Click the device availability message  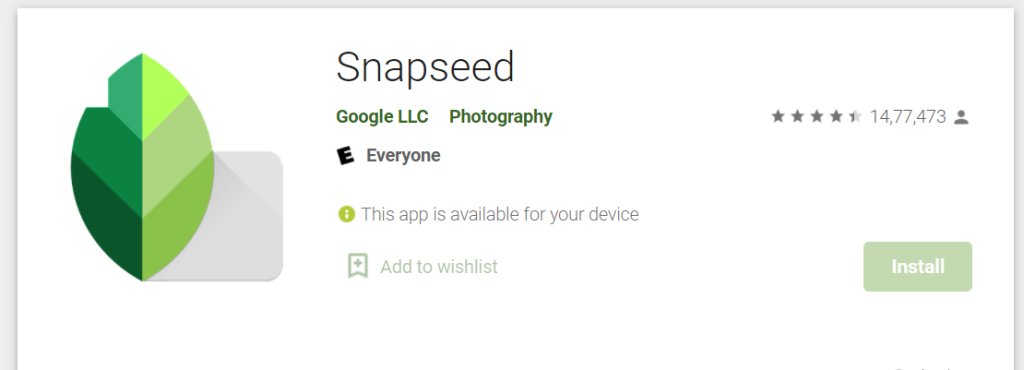pos(500,215)
